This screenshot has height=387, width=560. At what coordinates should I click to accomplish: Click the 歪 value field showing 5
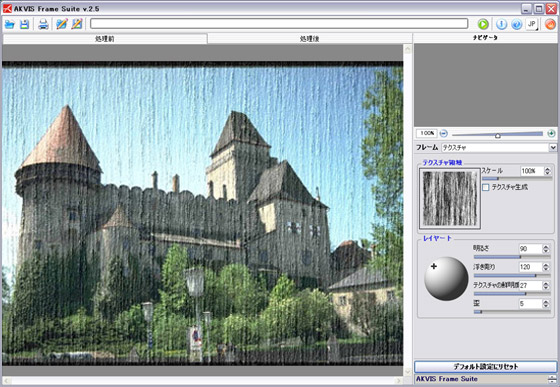[531, 304]
